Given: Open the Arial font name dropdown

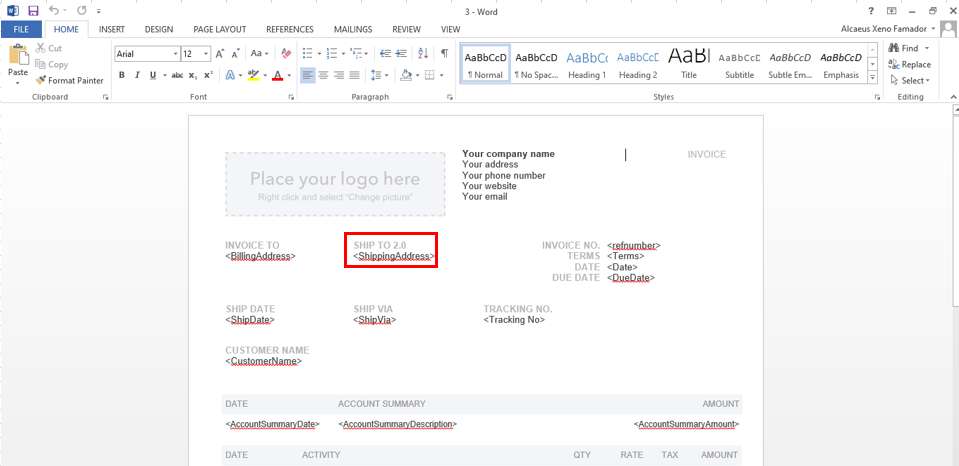Looking at the screenshot, I should coord(176,54).
